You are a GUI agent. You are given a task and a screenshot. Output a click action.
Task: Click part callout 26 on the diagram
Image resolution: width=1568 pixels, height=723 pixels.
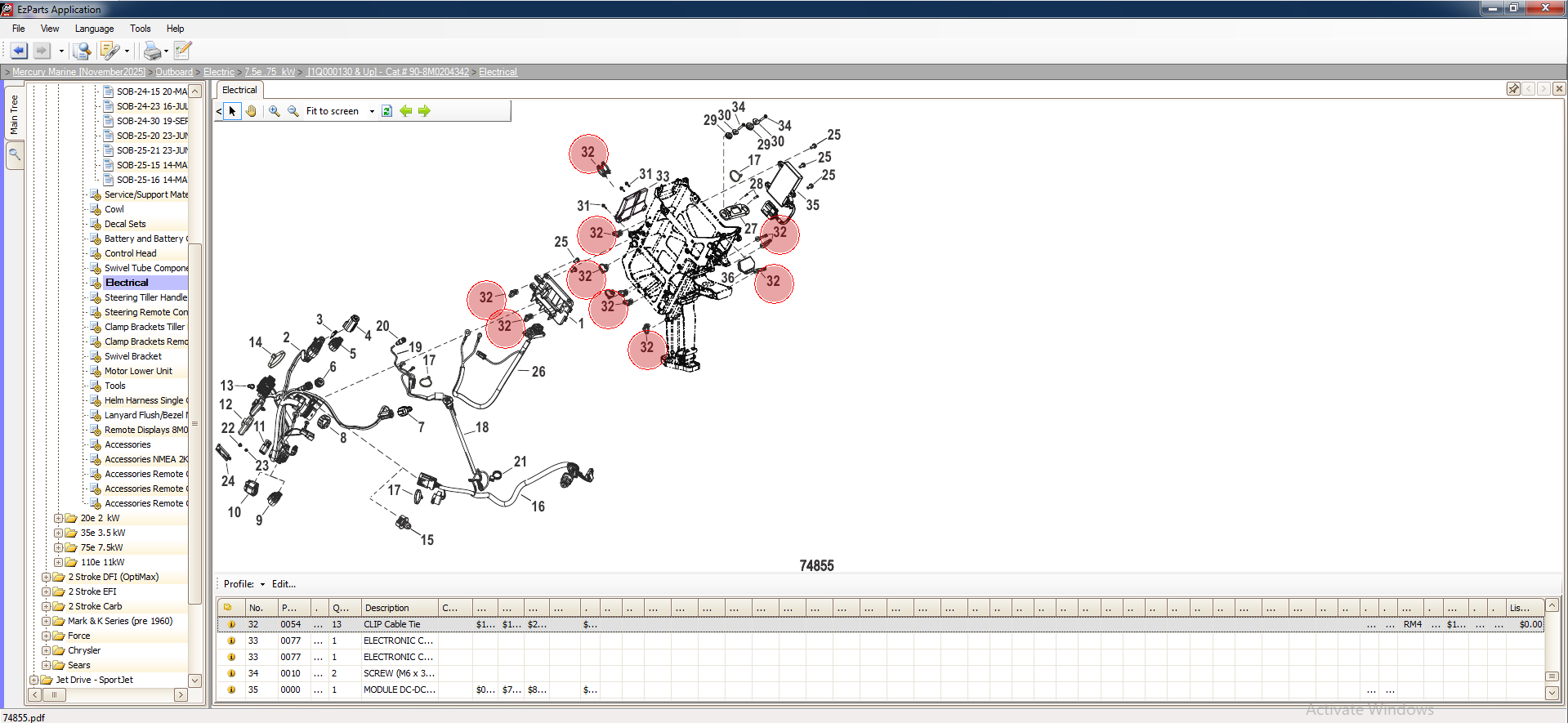click(538, 372)
